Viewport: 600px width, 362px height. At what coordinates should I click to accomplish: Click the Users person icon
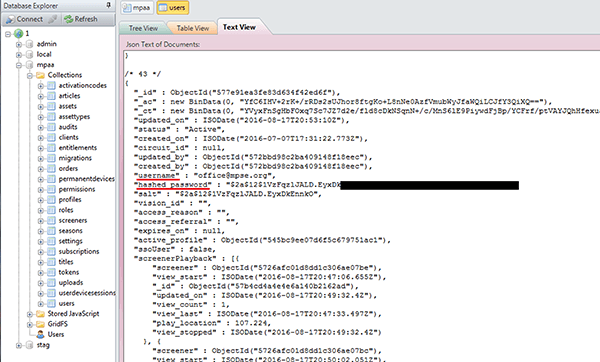click(40, 335)
